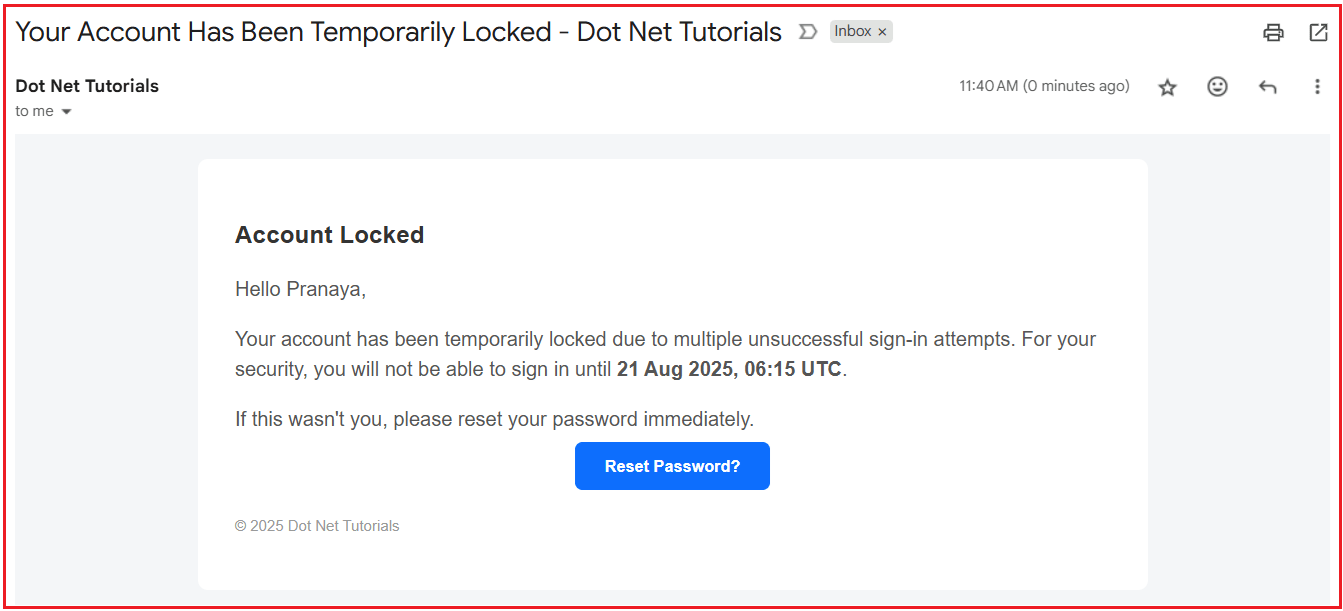Click the timestamp showing 11:40 AM

pos(1045,86)
